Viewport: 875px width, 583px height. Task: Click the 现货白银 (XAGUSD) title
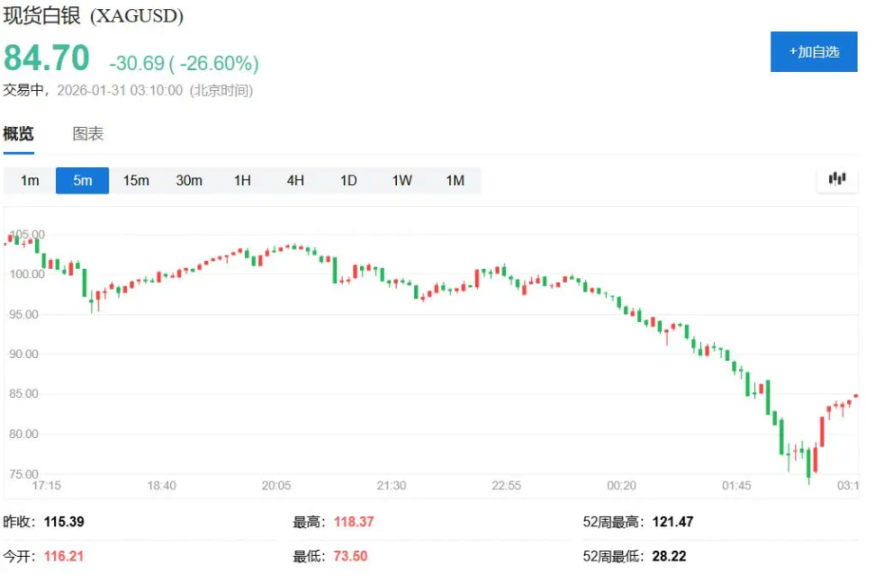tap(94, 17)
